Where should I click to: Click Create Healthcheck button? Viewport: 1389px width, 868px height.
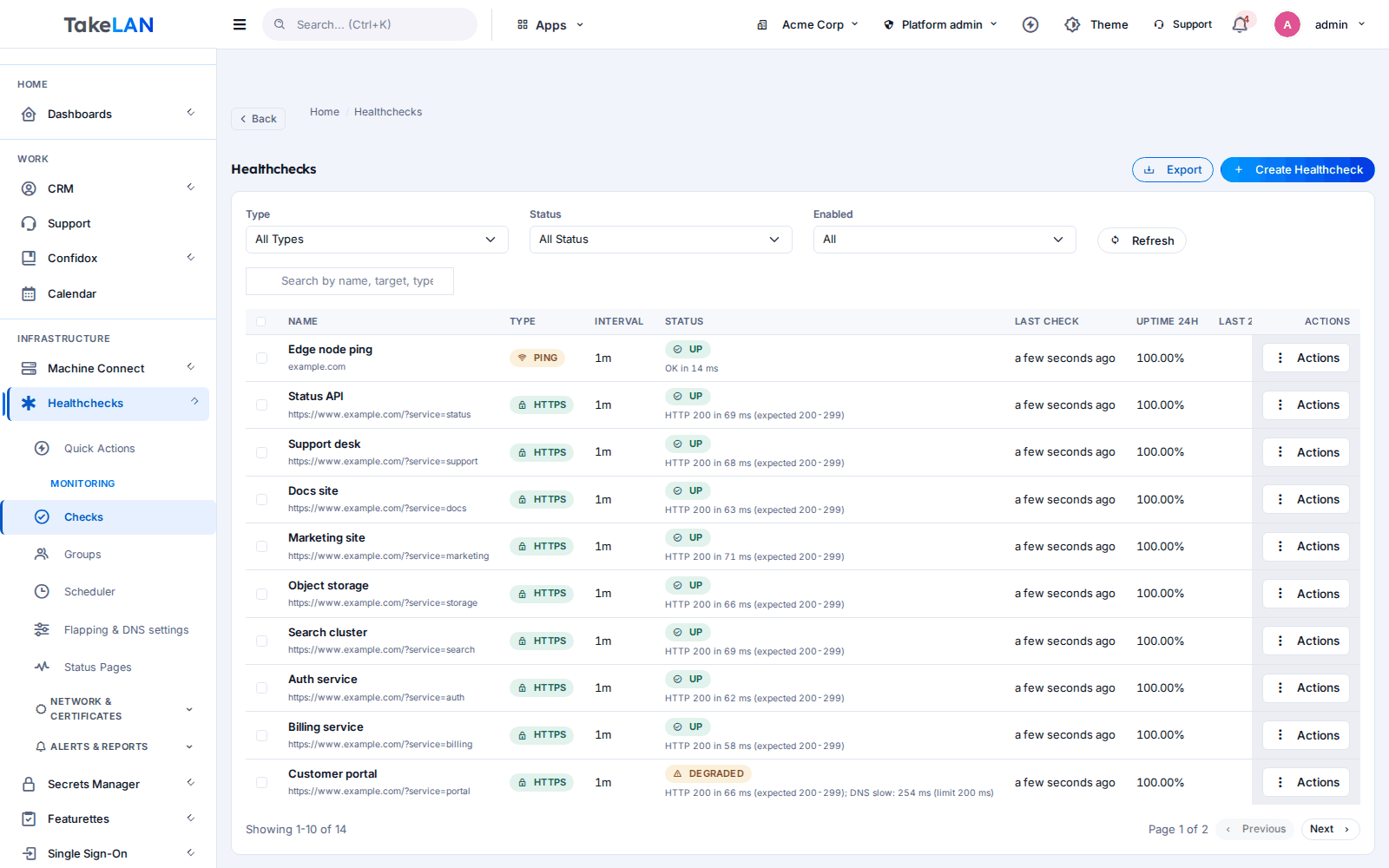pos(1297,170)
